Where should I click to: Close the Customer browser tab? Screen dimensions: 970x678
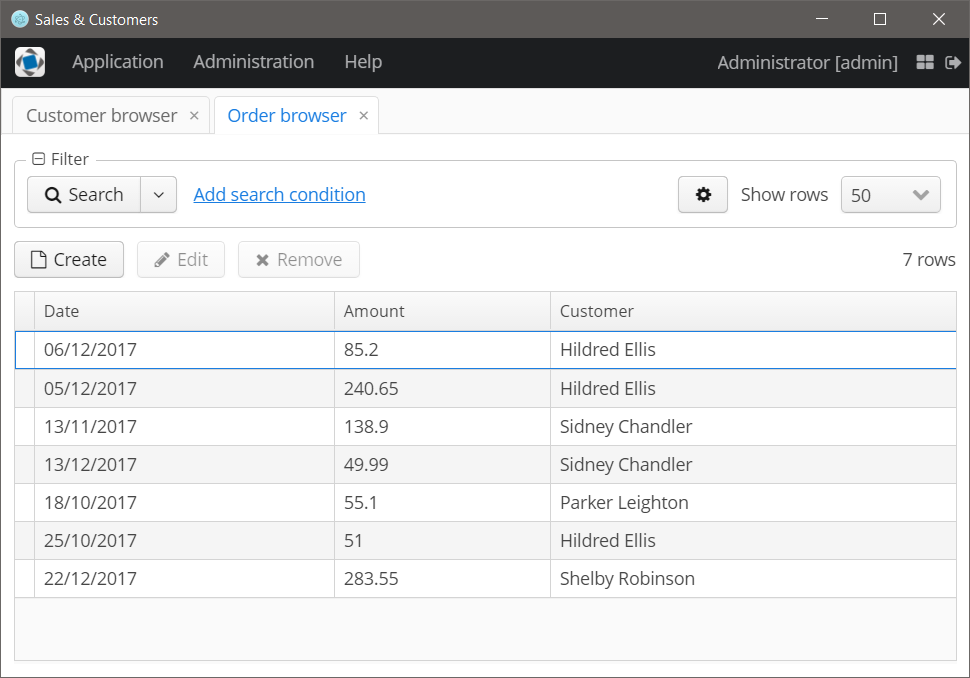(194, 116)
